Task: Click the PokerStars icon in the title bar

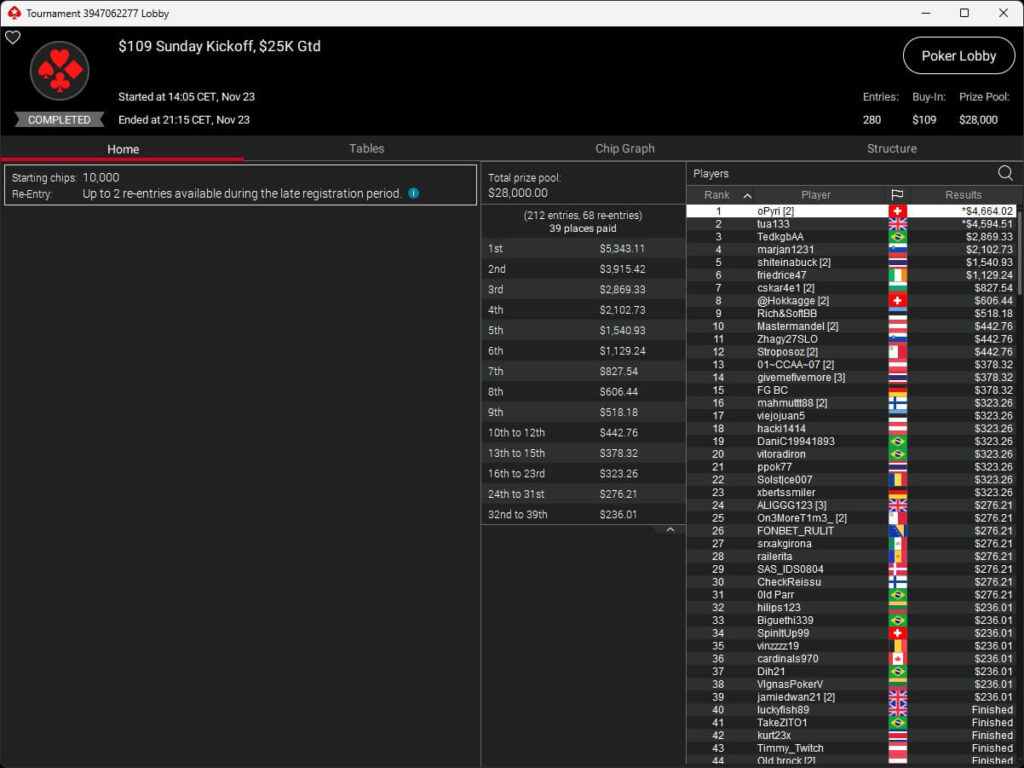Action: [13, 13]
